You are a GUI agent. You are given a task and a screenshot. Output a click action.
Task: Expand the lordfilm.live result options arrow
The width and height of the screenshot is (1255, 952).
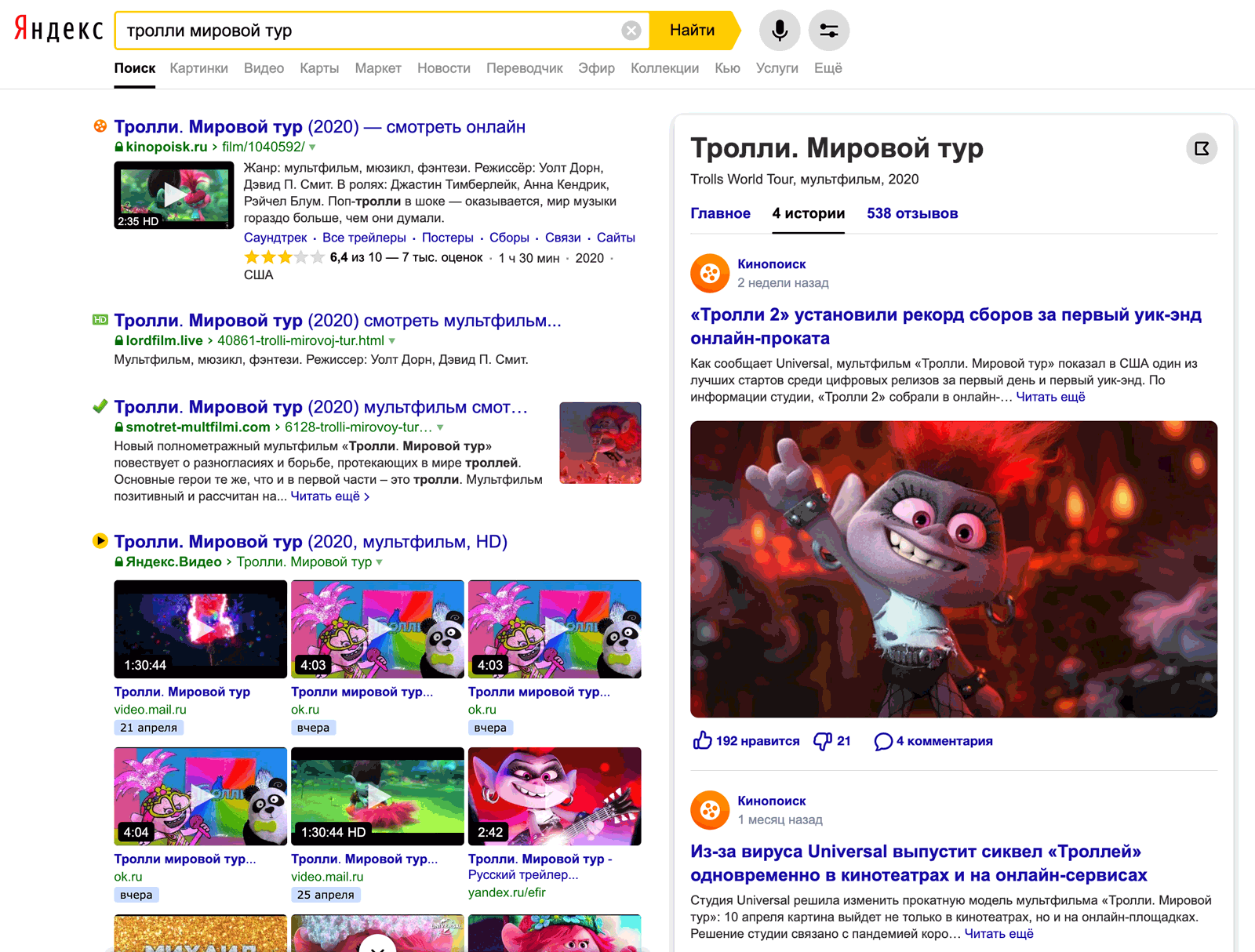point(392,341)
